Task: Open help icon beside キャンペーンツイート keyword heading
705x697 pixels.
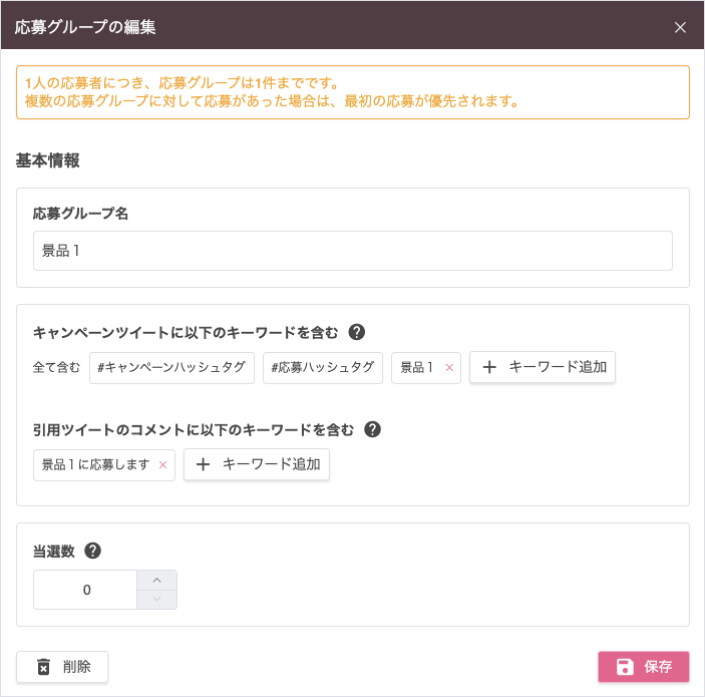Action: 357,332
